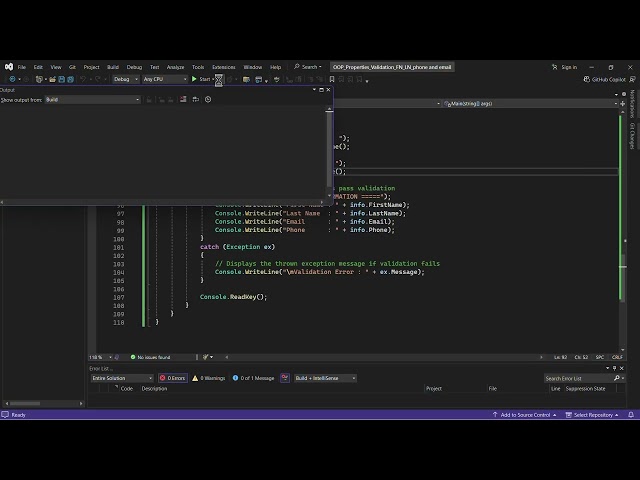Click the Open File folder icon
The width and height of the screenshot is (640, 480).
[53, 79]
